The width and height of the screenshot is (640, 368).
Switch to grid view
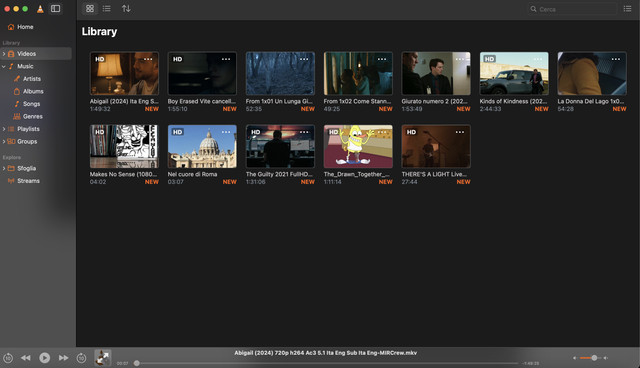90,9
